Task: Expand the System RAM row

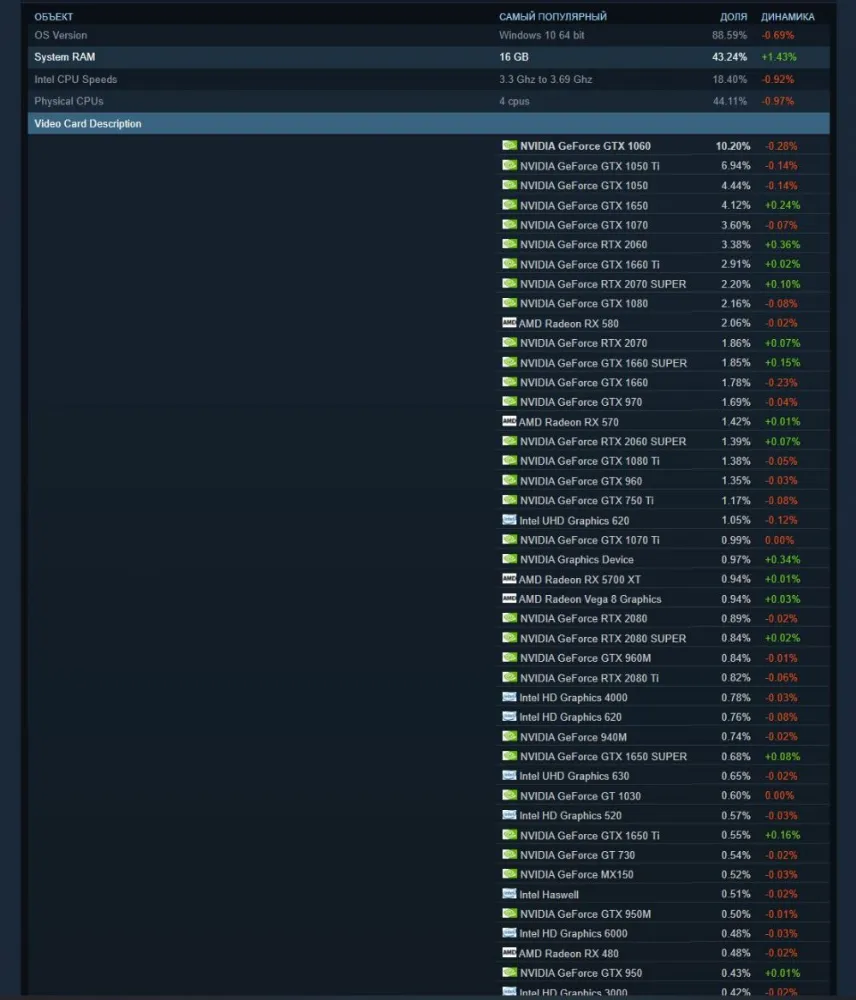Action: coord(64,57)
